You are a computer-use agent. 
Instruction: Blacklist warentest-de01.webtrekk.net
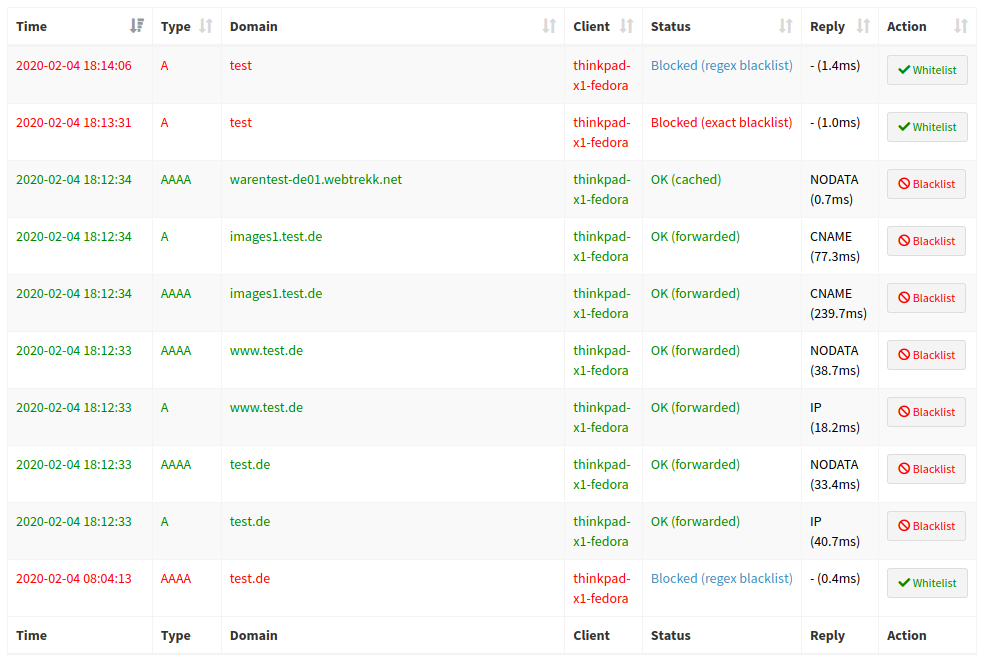pos(926,184)
